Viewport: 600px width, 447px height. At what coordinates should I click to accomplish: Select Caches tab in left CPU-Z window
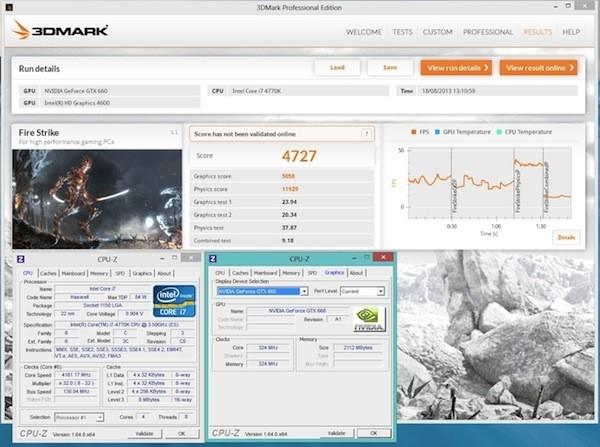(x=48, y=273)
